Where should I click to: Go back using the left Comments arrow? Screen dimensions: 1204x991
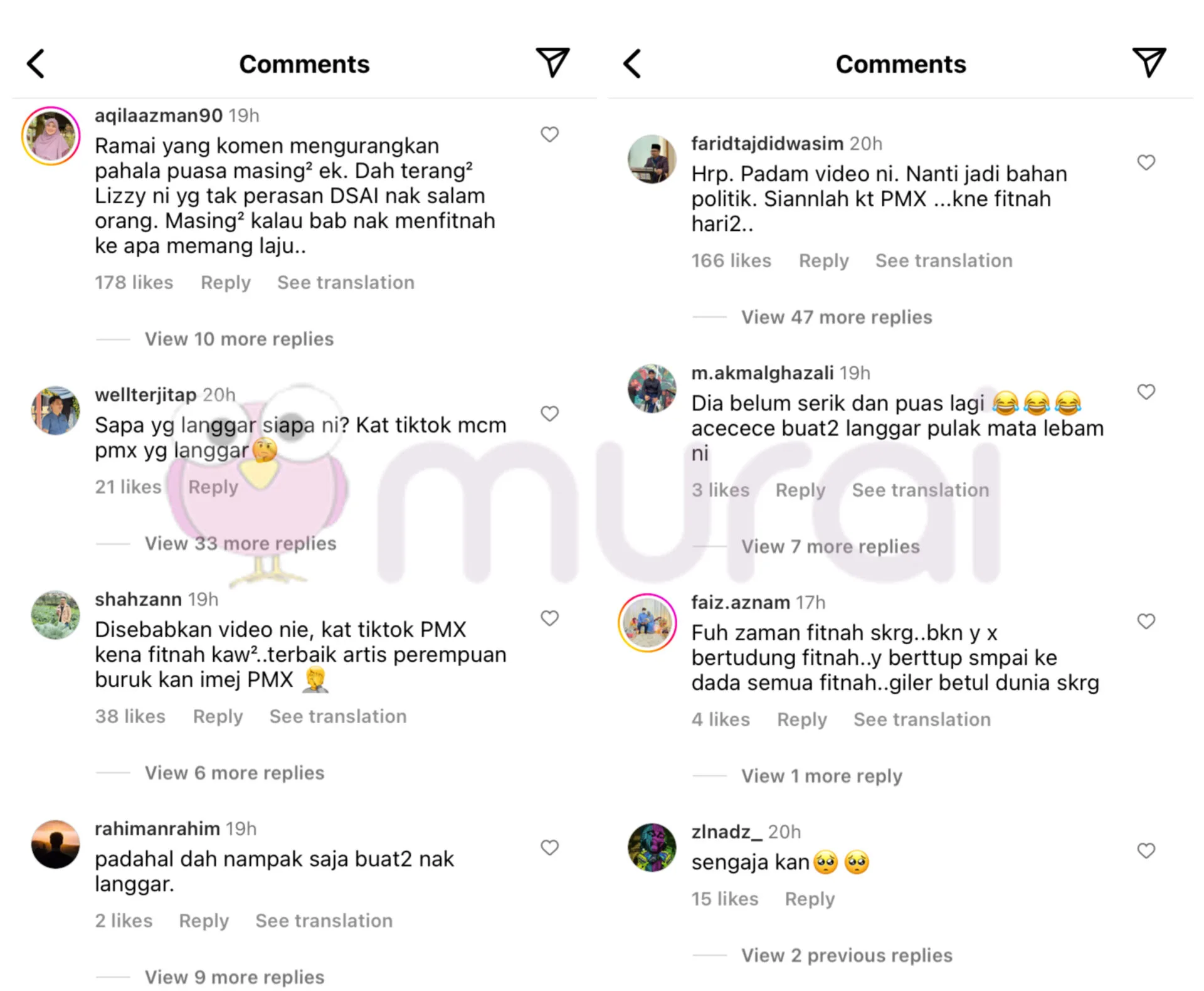tap(36, 63)
